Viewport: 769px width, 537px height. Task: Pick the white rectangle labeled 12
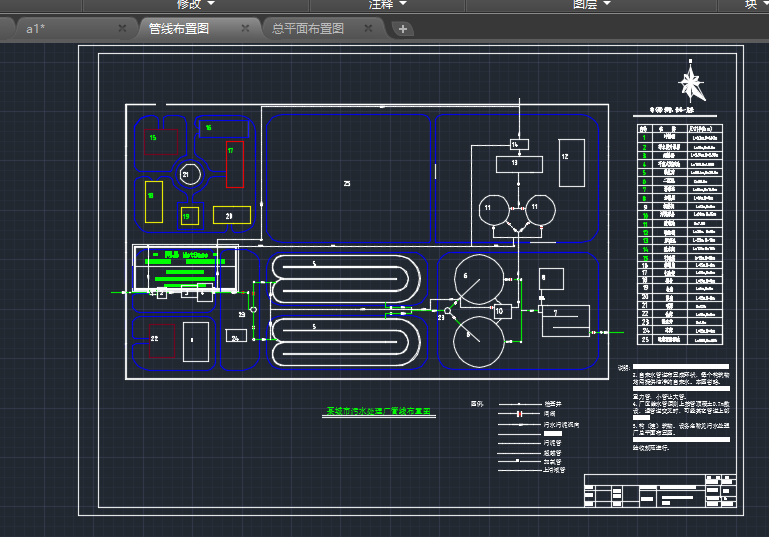tap(571, 163)
